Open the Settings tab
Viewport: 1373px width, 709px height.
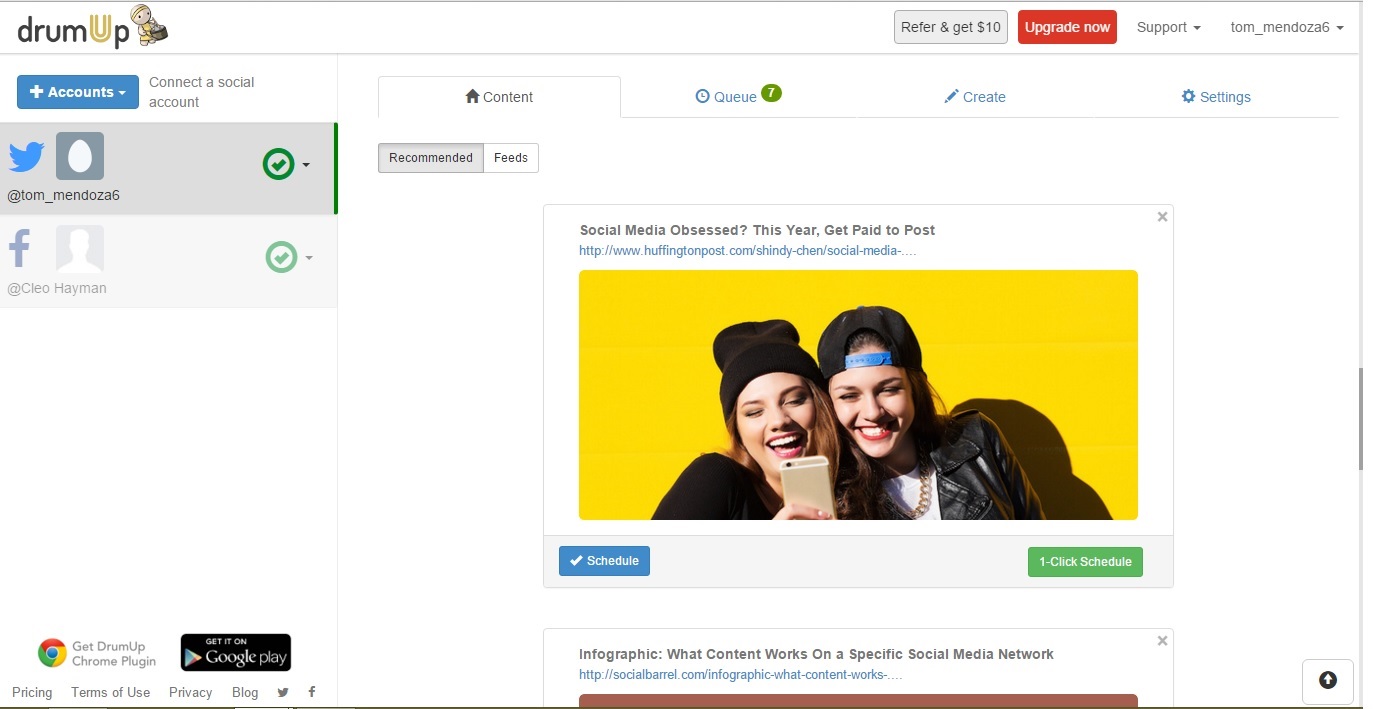(1215, 97)
